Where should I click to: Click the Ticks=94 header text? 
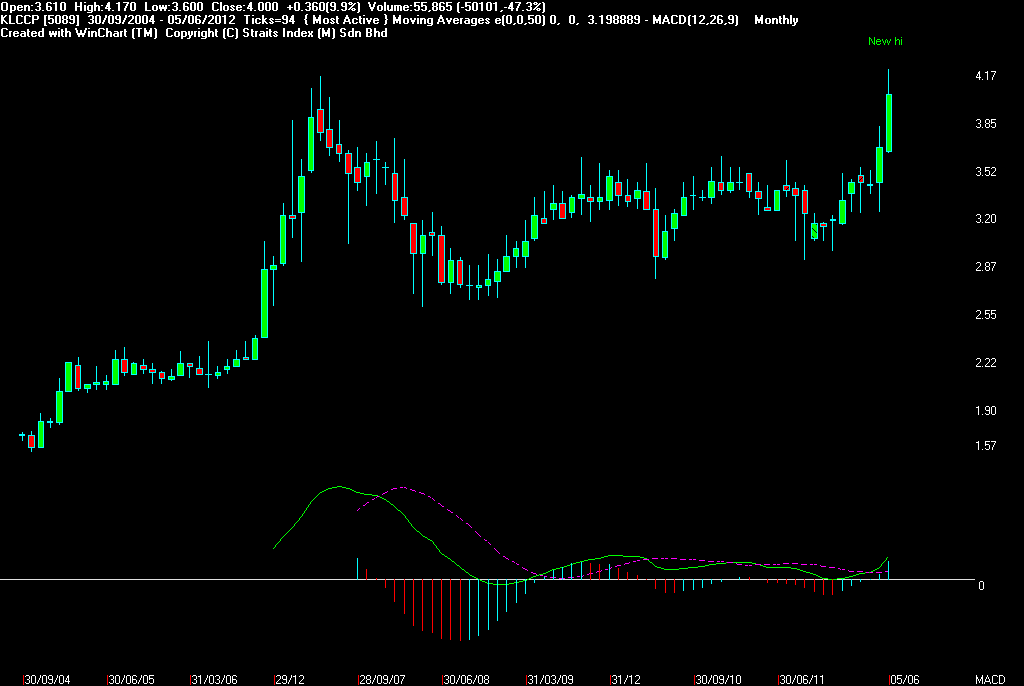tap(269, 20)
